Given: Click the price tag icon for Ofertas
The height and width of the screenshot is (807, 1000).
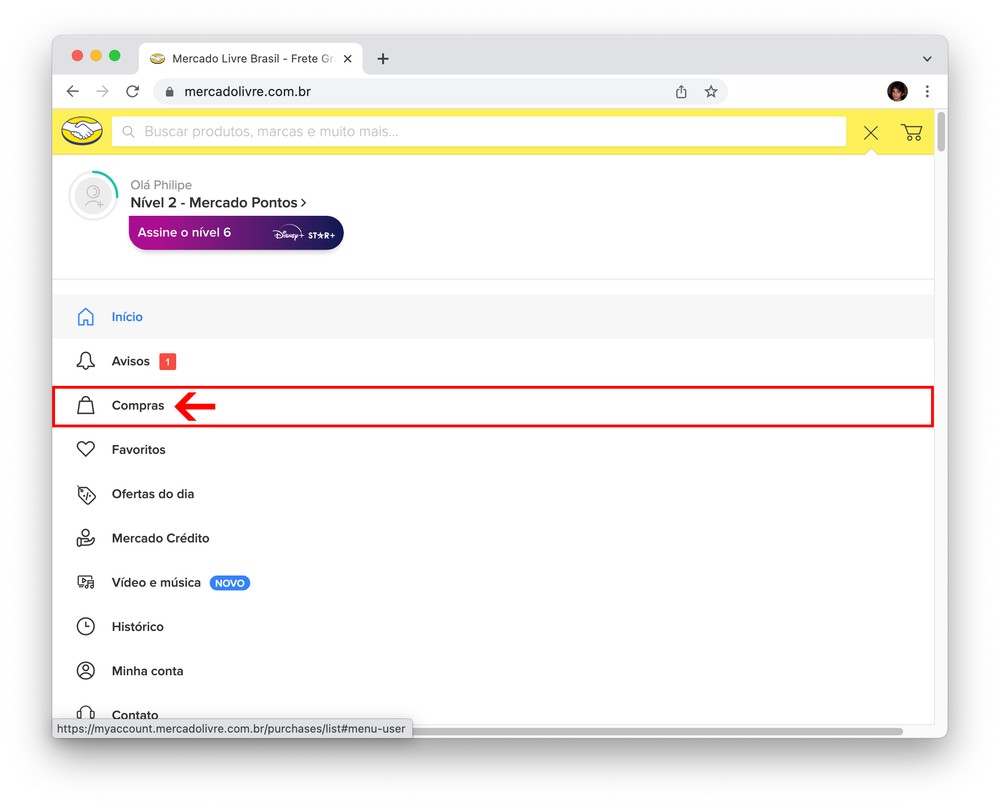Looking at the screenshot, I should tap(85, 494).
